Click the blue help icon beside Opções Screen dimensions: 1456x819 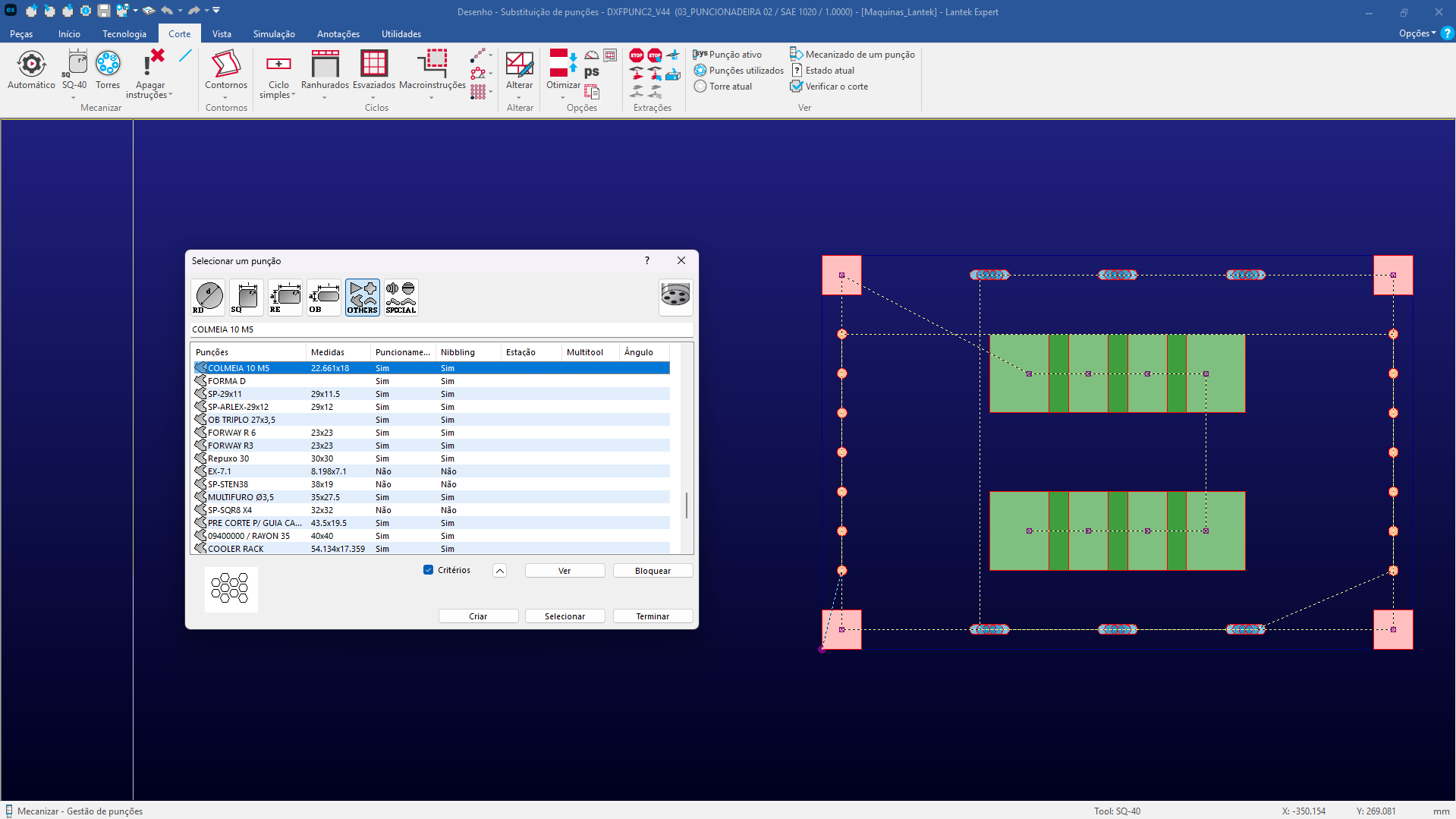click(1447, 33)
